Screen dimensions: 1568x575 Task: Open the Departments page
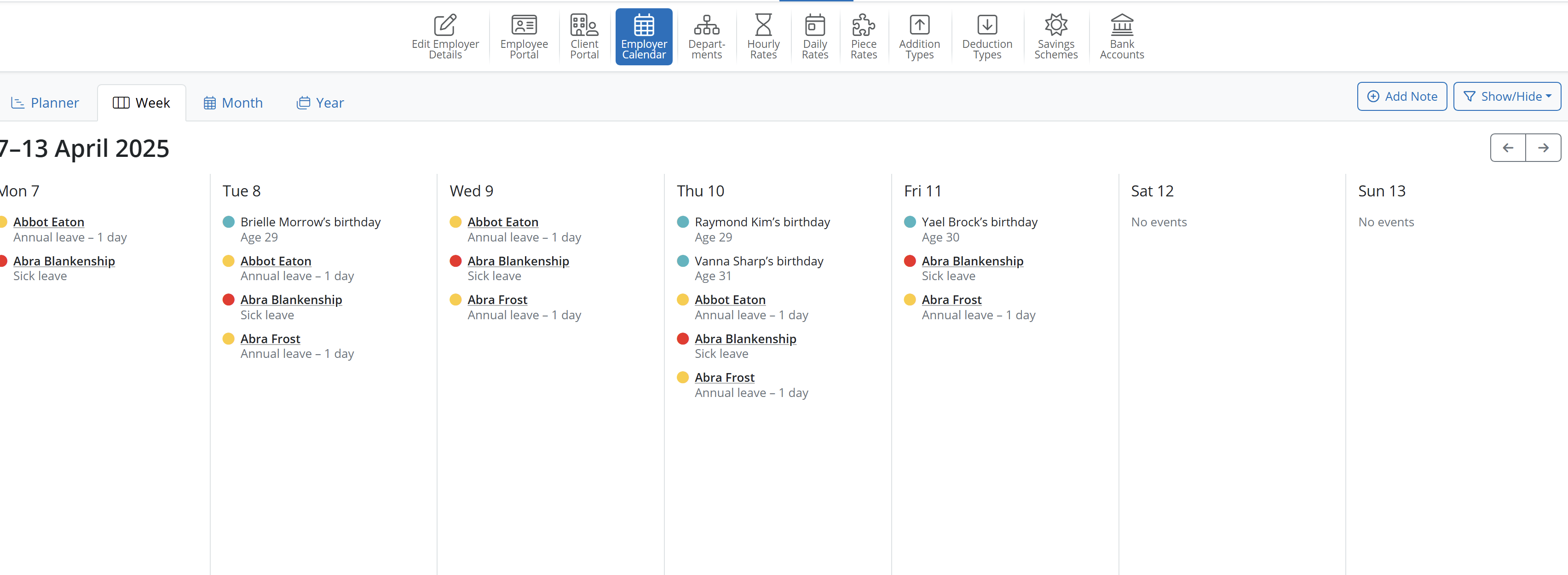[x=706, y=36]
